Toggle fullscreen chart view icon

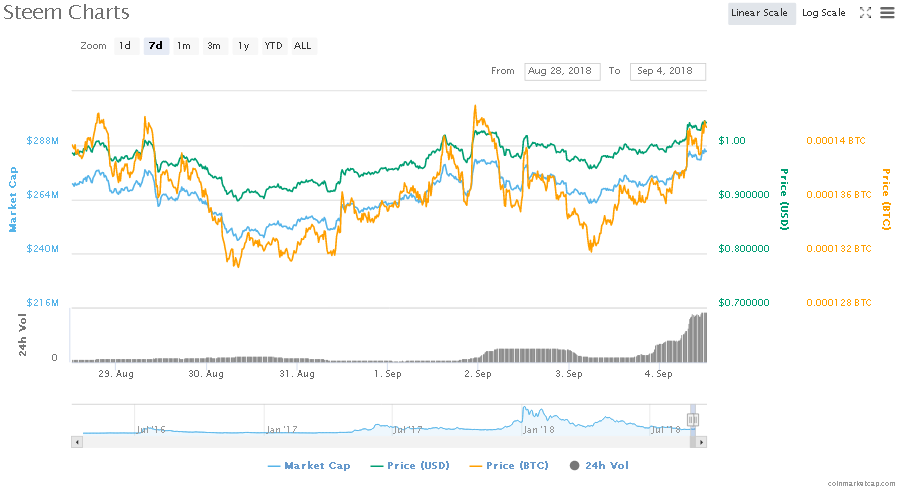click(865, 13)
